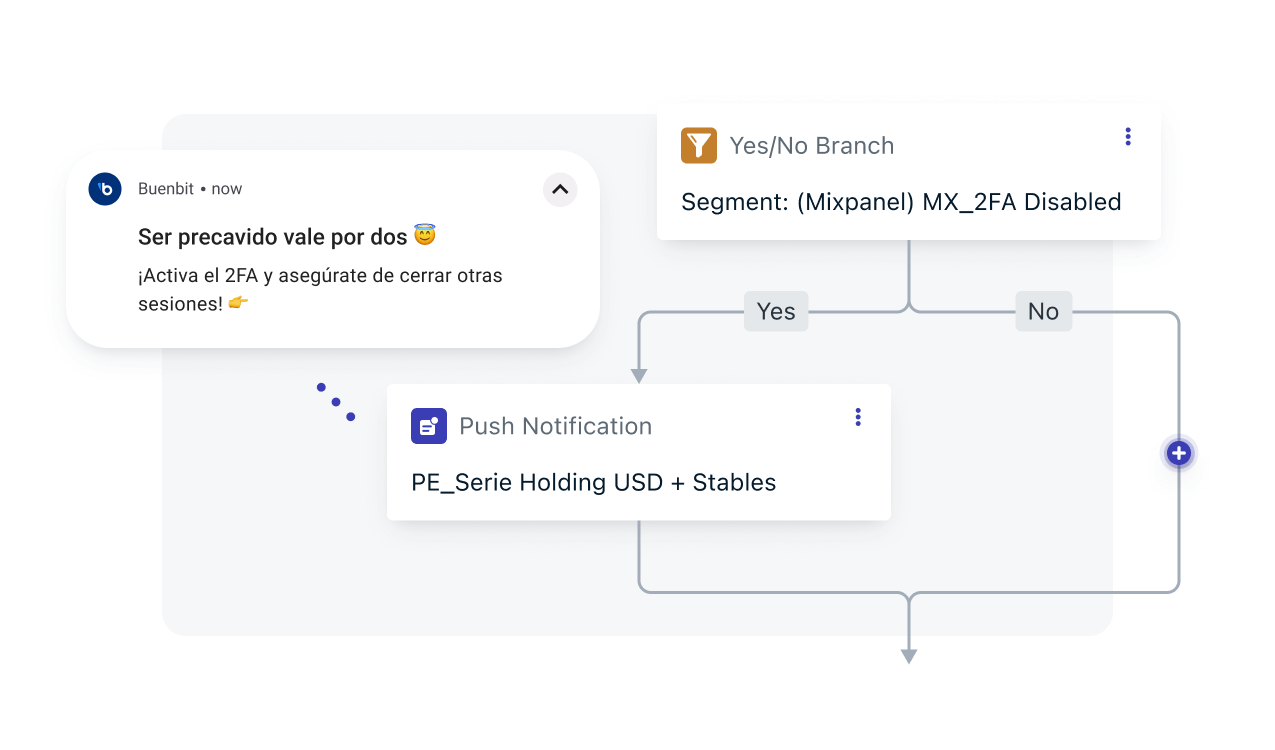Click the Push Notification envelope icon
This screenshot has height=750, width=1275.
(429, 426)
